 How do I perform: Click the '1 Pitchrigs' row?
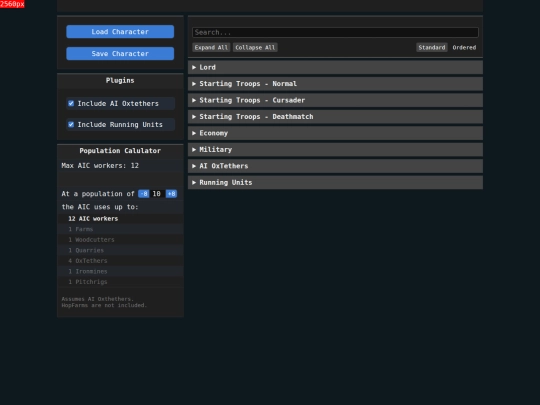coord(120,282)
